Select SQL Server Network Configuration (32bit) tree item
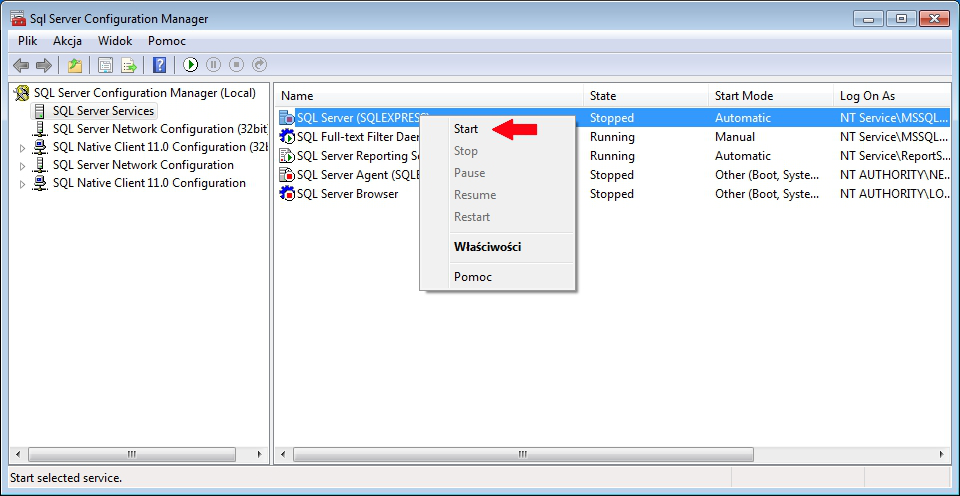This screenshot has width=960, height=496. [160, 129]
